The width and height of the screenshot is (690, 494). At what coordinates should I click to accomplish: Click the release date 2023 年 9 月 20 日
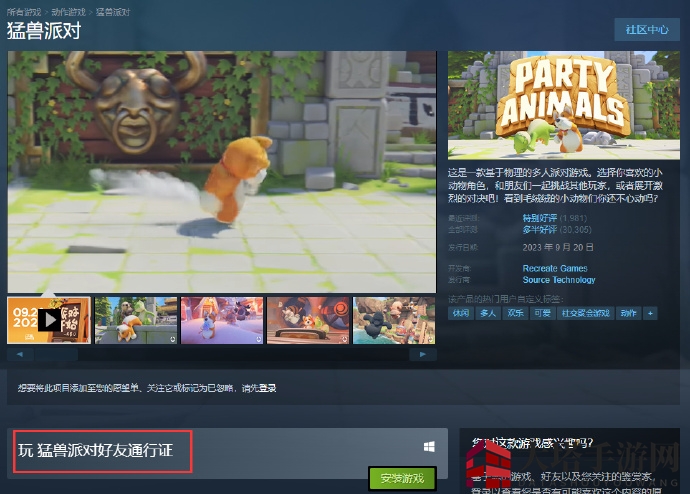click(558, 248)
